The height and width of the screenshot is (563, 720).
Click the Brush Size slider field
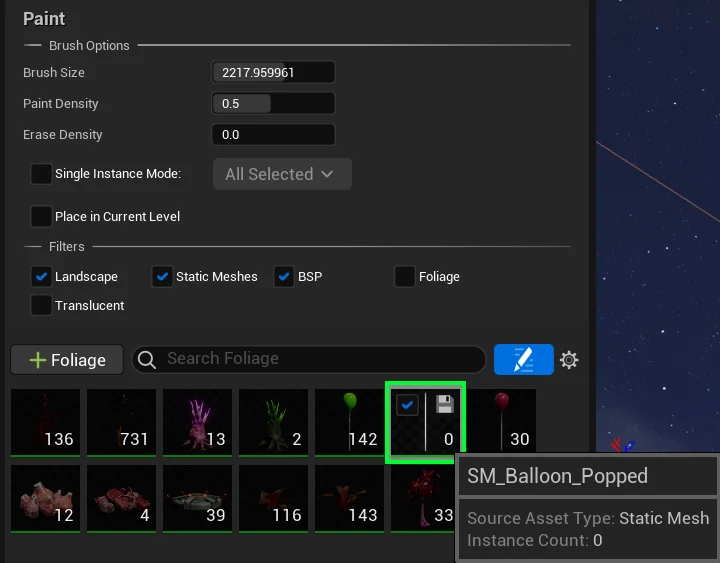tap(273, 73)
